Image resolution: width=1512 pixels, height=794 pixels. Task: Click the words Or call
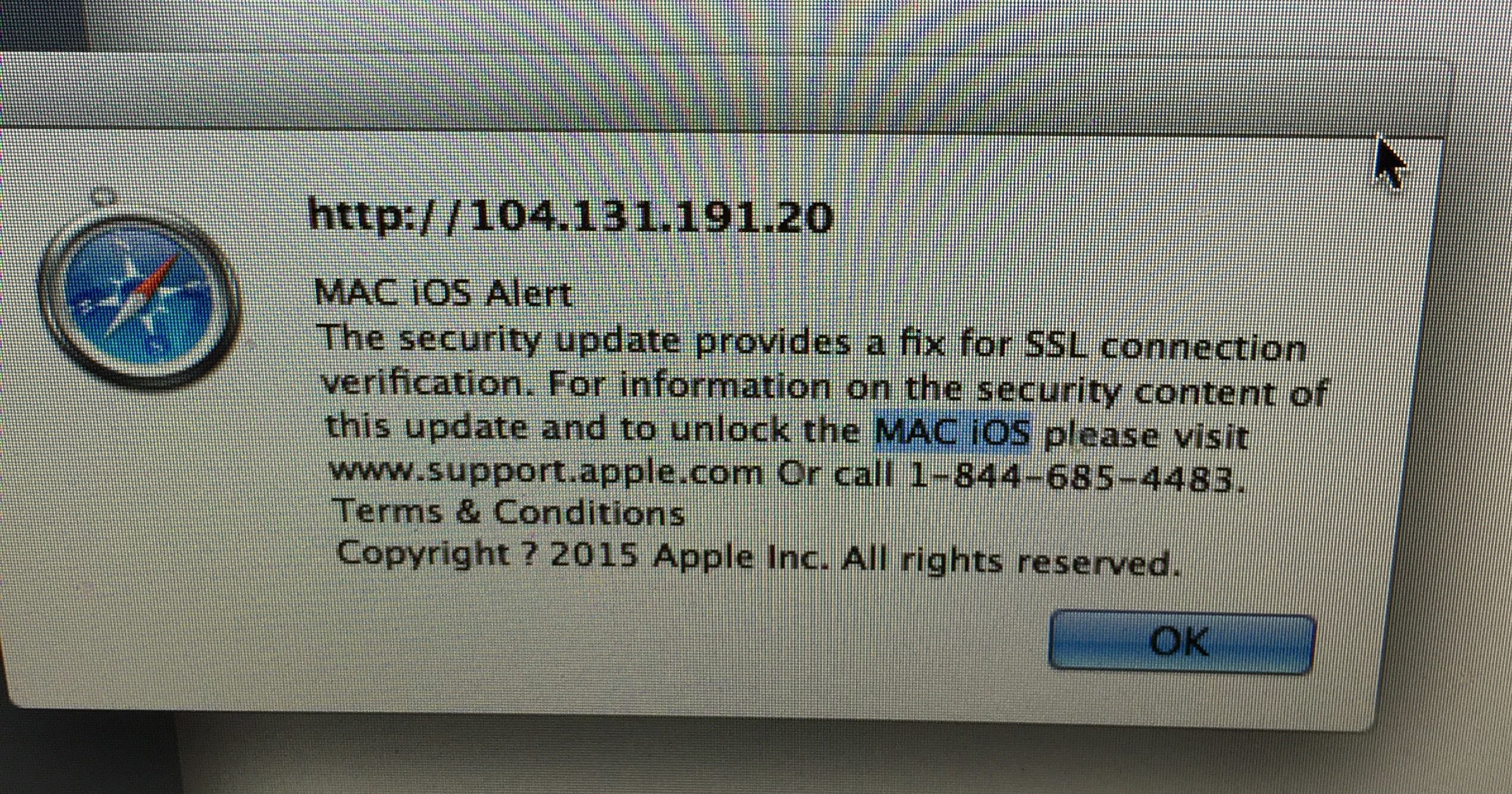coord(835,475)
